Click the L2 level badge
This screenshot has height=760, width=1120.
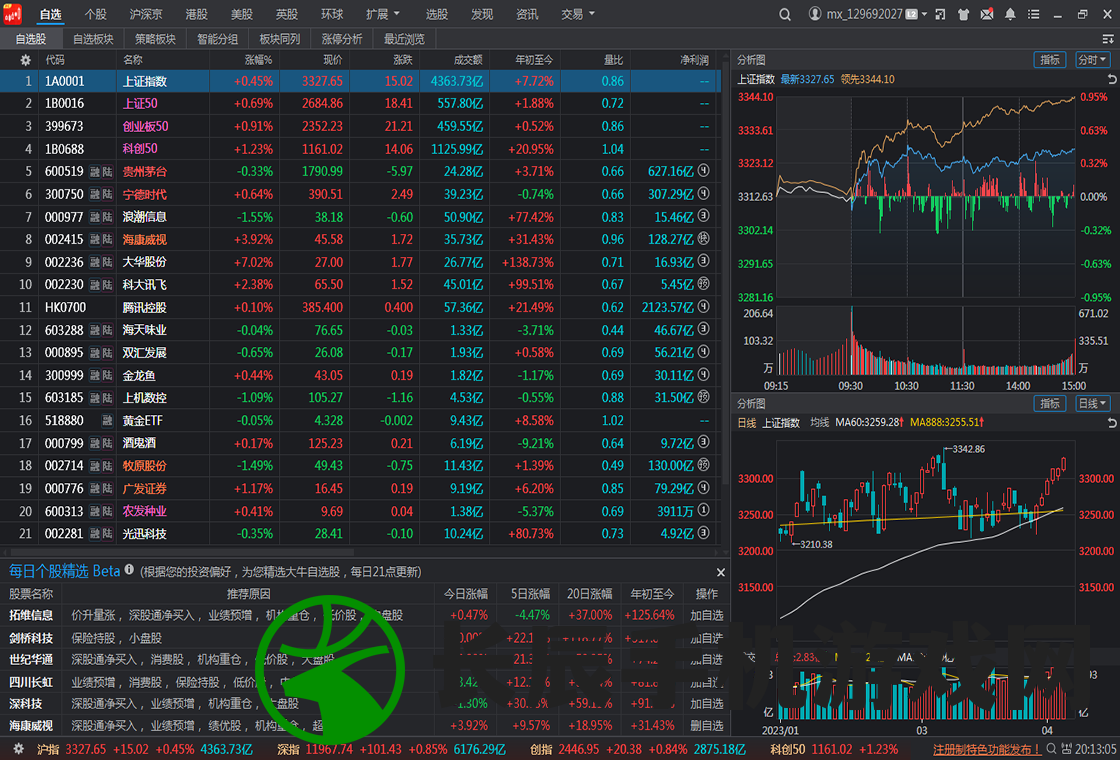(x=911, y=14)
